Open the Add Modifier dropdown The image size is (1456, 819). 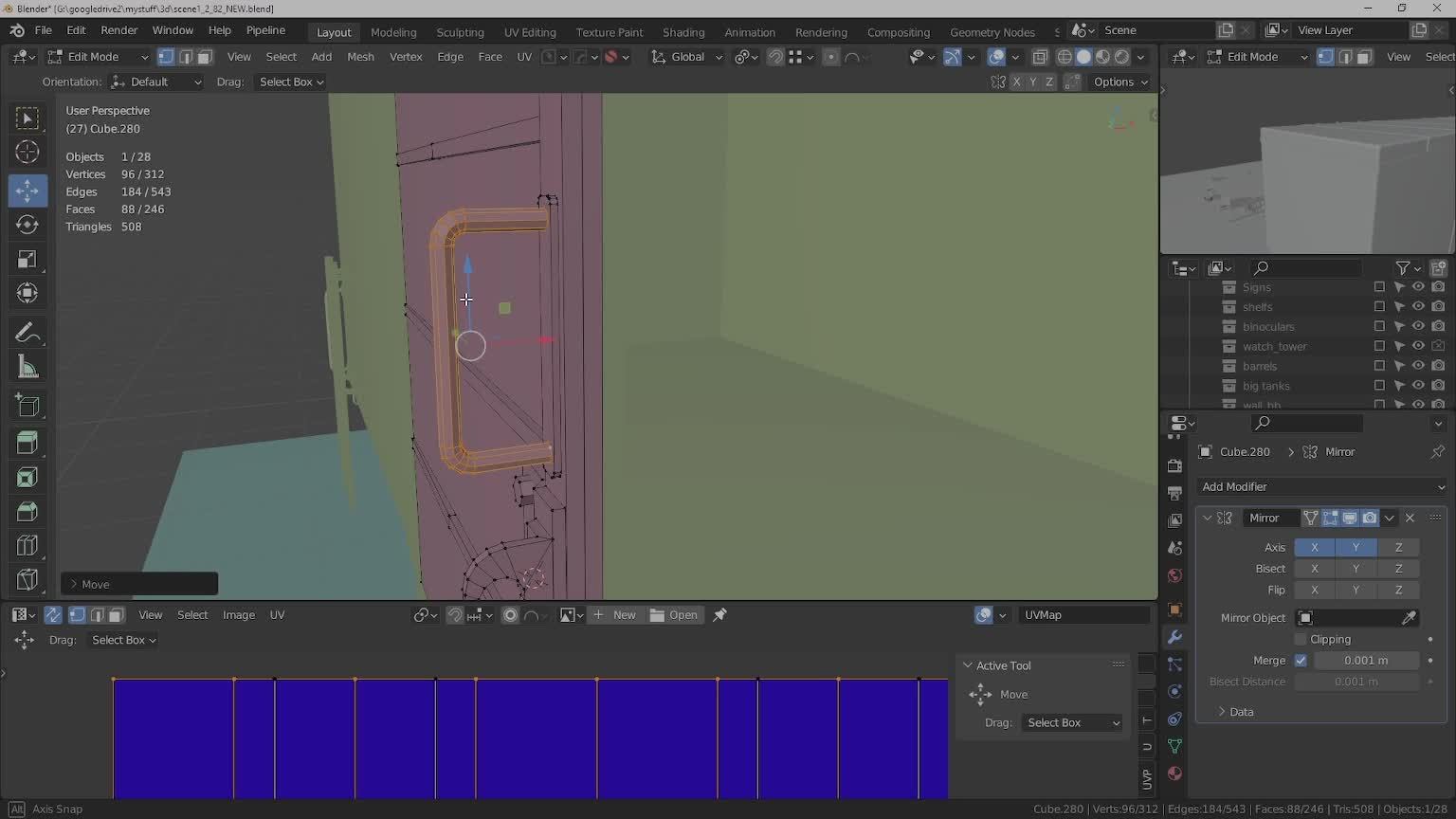point(1321,486)
